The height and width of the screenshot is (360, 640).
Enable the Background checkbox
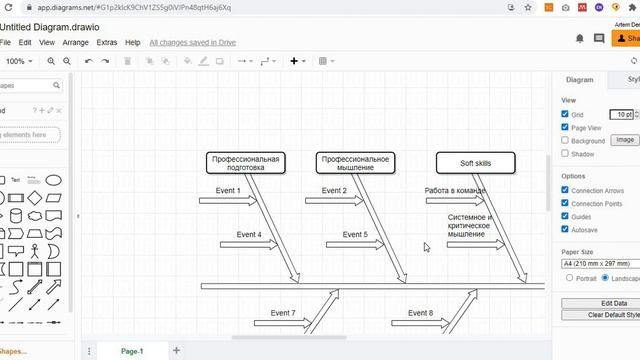pyautogui.click(x=565, y=140)
